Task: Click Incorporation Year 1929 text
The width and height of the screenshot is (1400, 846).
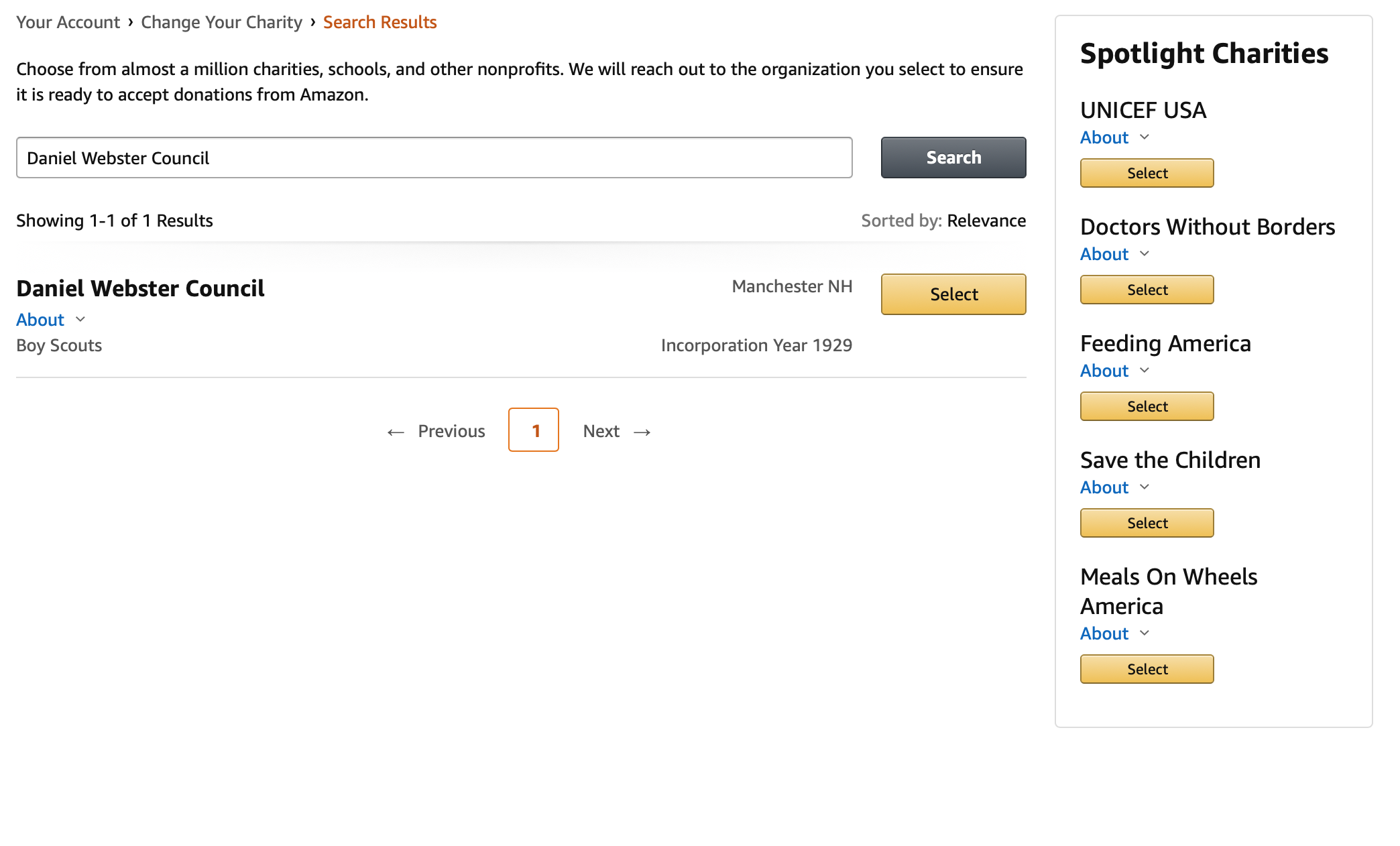Action: tap(756, 345)
